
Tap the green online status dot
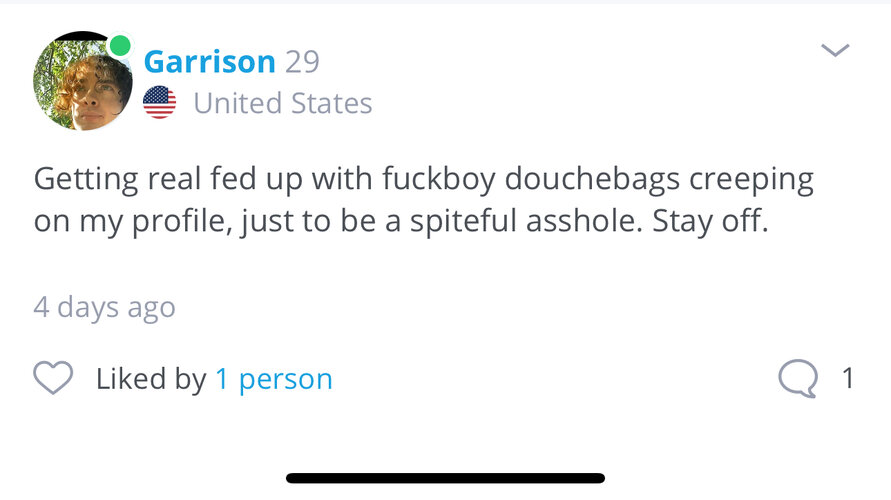pos(120,46)
